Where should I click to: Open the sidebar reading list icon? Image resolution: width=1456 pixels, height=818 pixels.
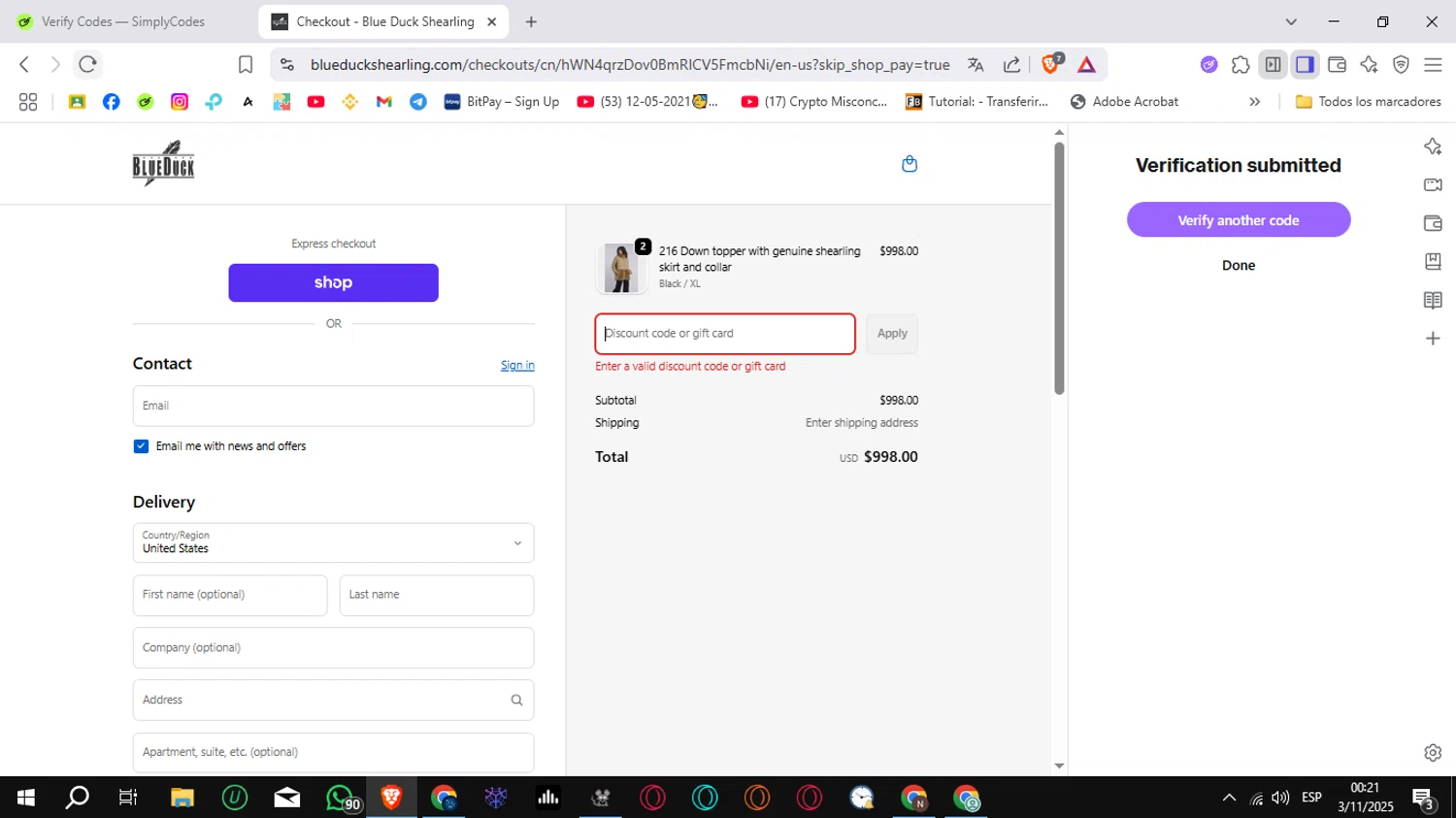[x=1433, y=300]
